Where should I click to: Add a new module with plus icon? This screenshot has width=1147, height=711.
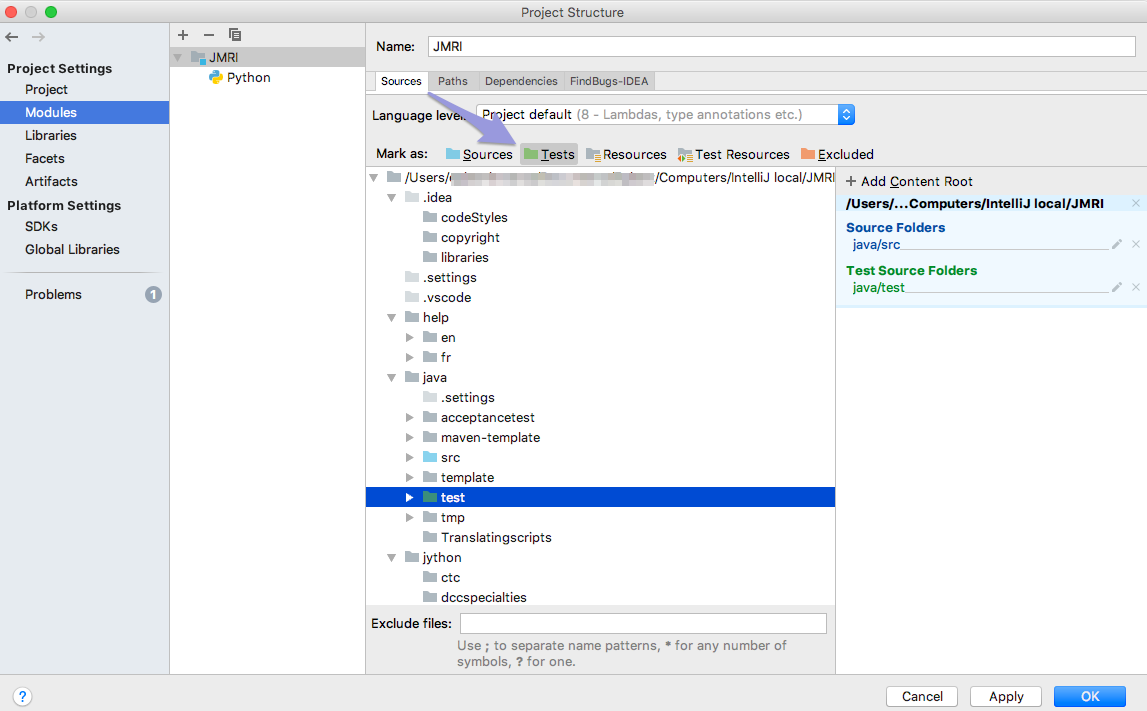click(x=183, y=34)
